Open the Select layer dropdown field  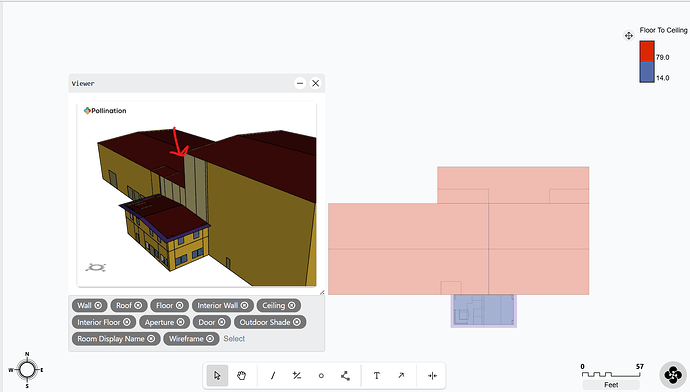pyautogui.click(x=234, y=339)
